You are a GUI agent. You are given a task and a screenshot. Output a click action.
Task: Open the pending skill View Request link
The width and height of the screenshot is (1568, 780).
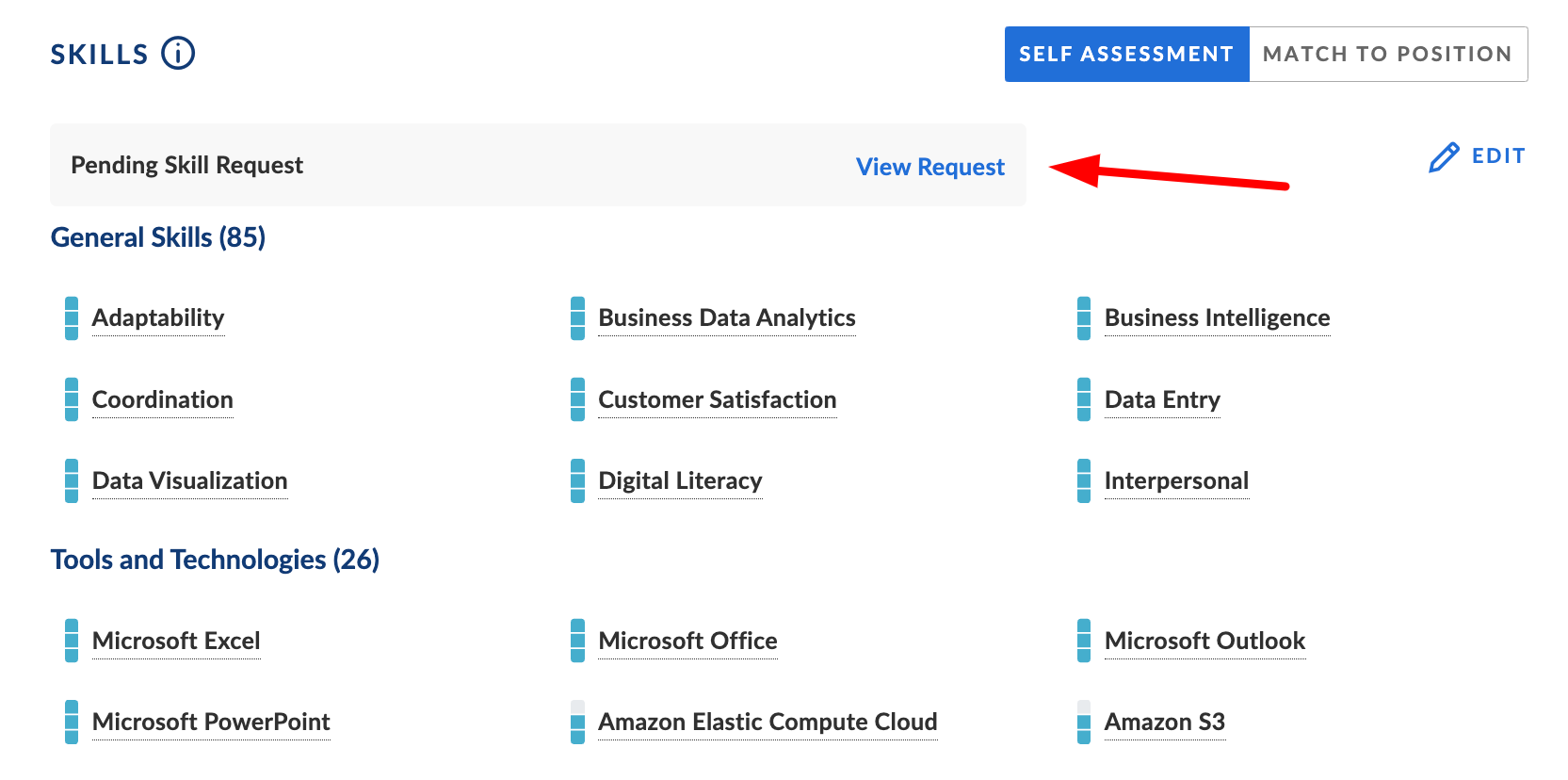tap(929, 167)
